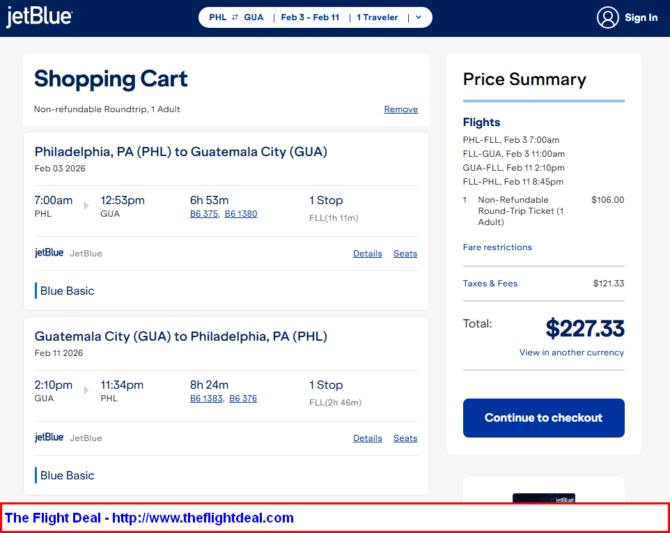Screen dimensions: 670x533
Task: Open Seats for the outbound flight
Action: pyautogui.click(x=405, y=253)
